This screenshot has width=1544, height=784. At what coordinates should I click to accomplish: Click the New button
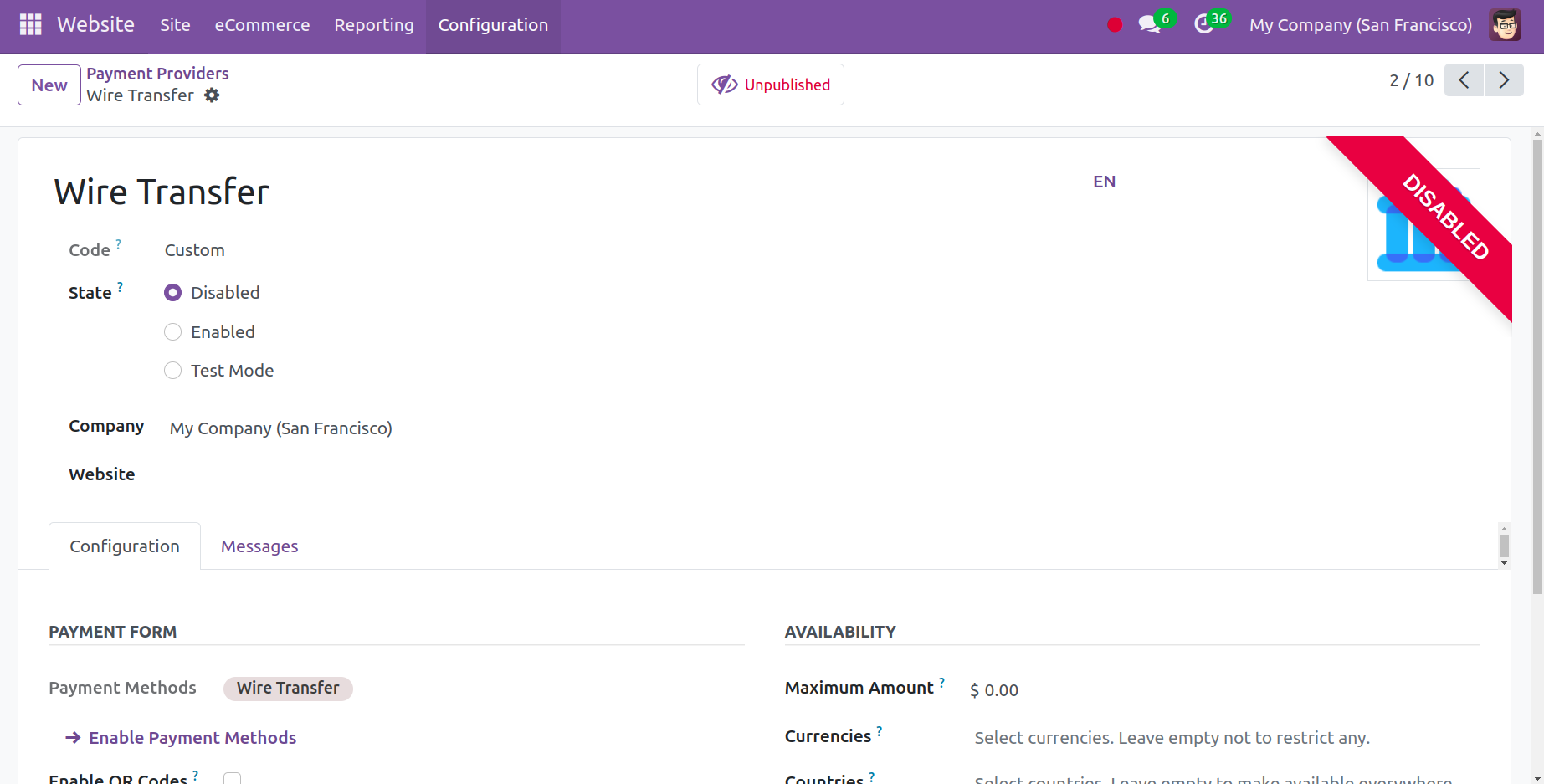49,85
